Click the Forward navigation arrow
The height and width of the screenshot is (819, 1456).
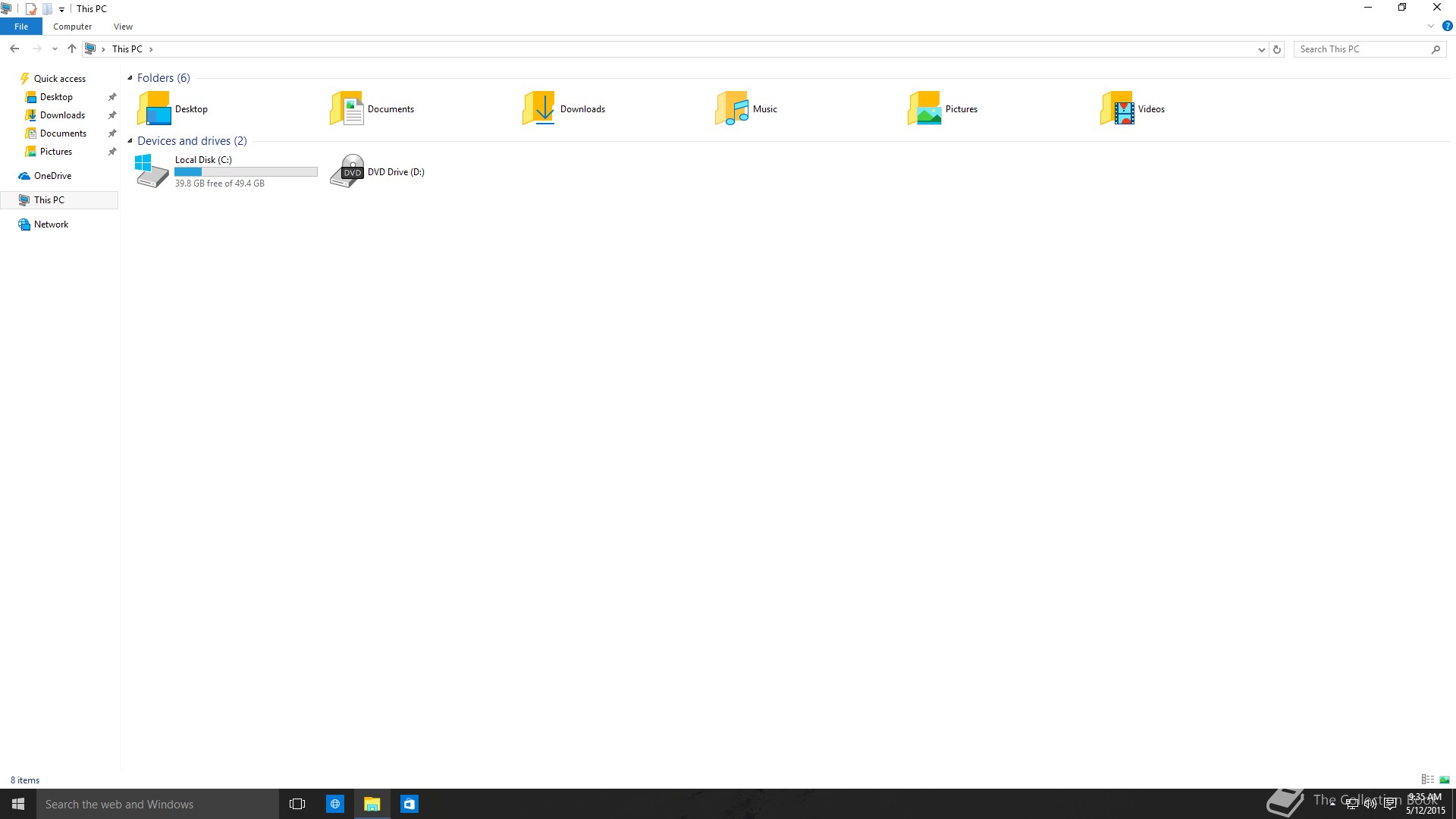(36, 49)
